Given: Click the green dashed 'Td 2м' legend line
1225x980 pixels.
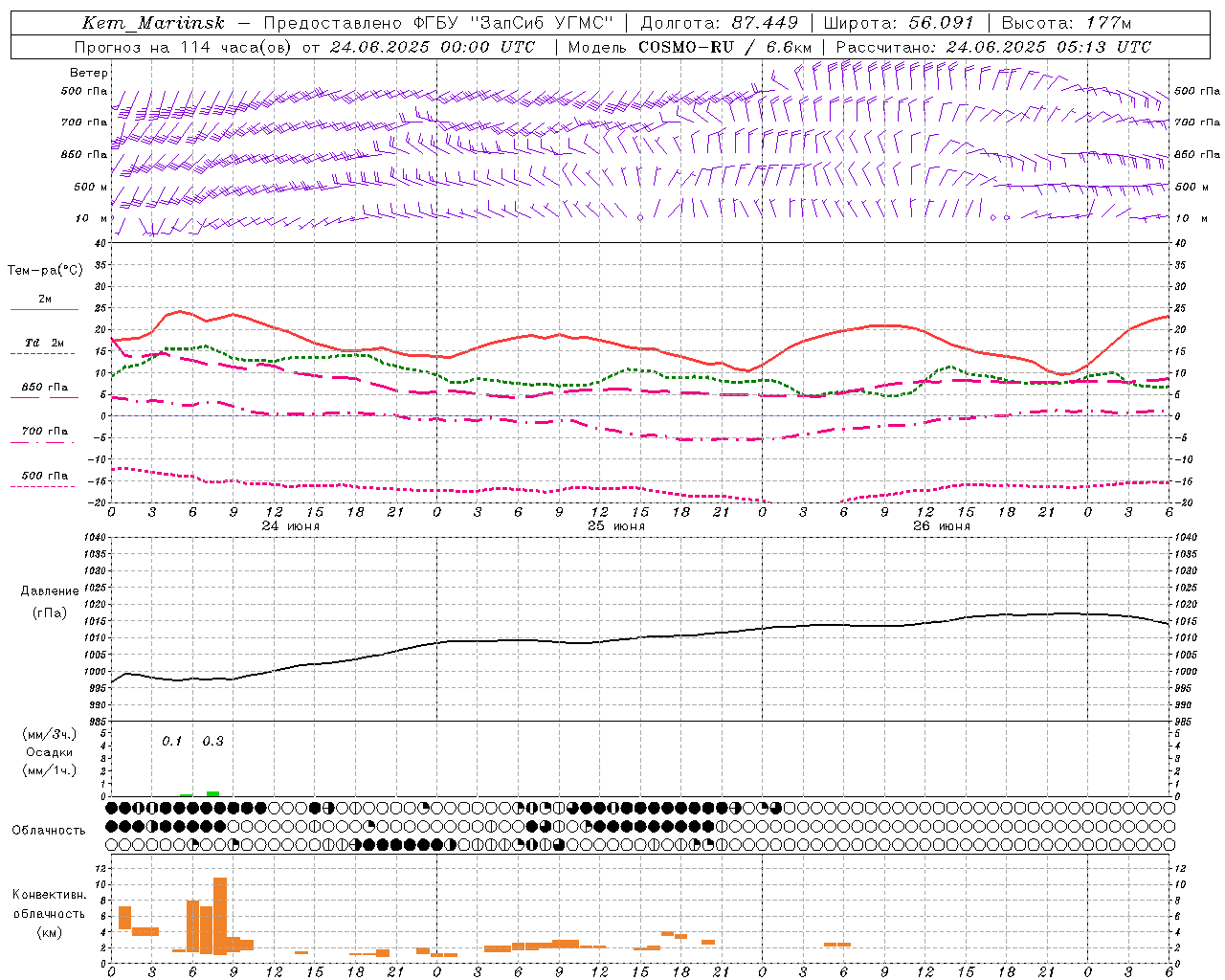Looking at the screenshot, I should point(42,353).
